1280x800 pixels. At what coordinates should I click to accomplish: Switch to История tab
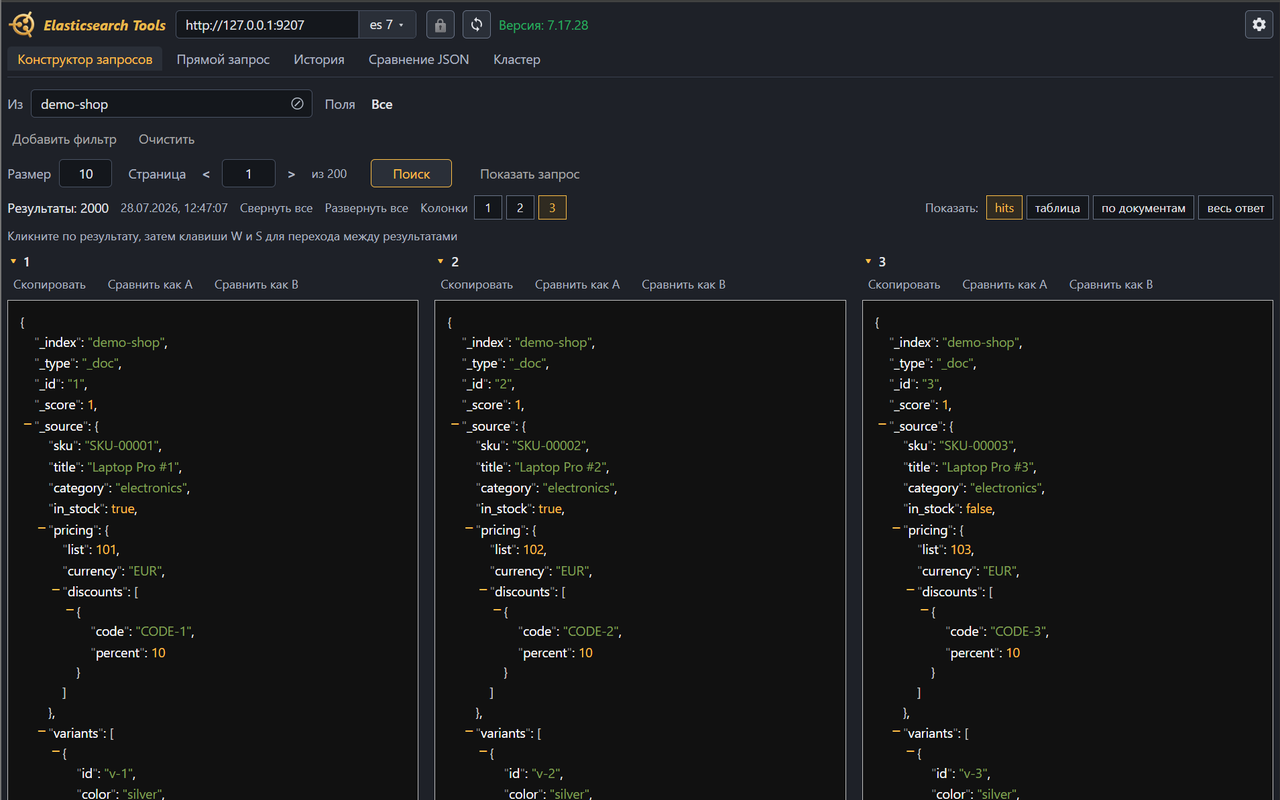[319, 59]
